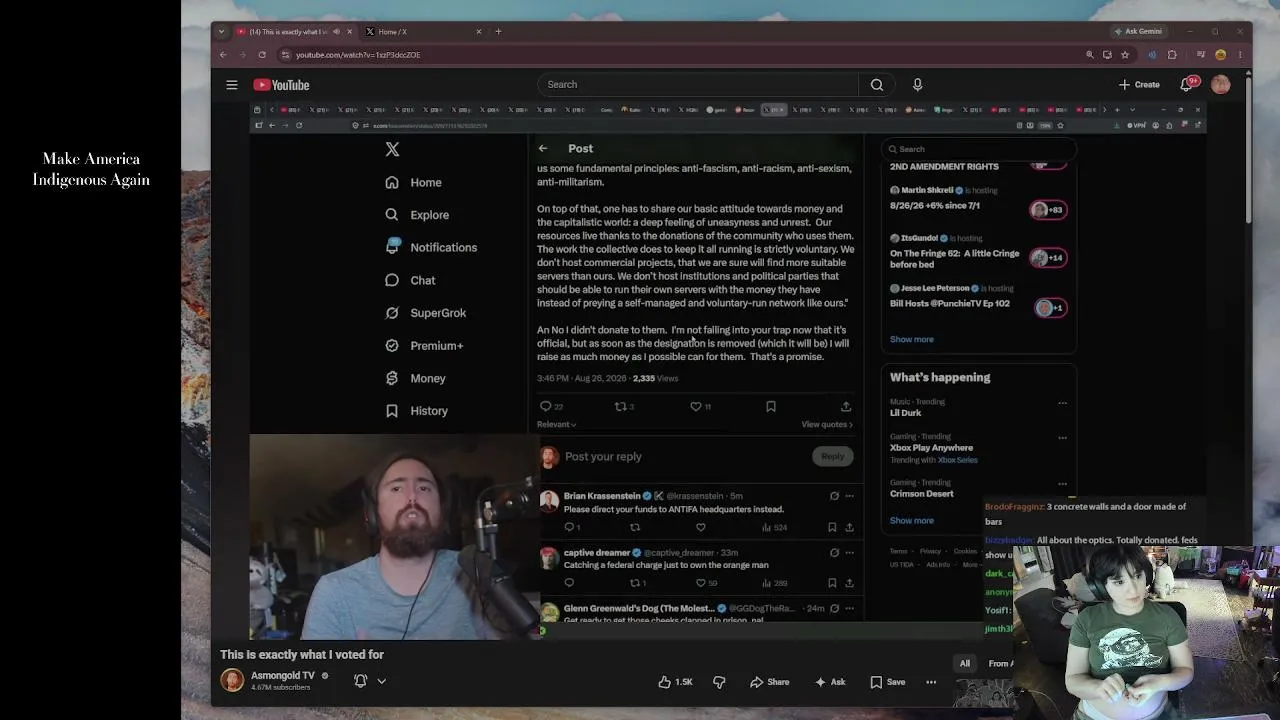Image resolution: width=1280 pixels, height=720 pixels.
Task: Bookmark this page with the star icon
Action: [1125, 55]
